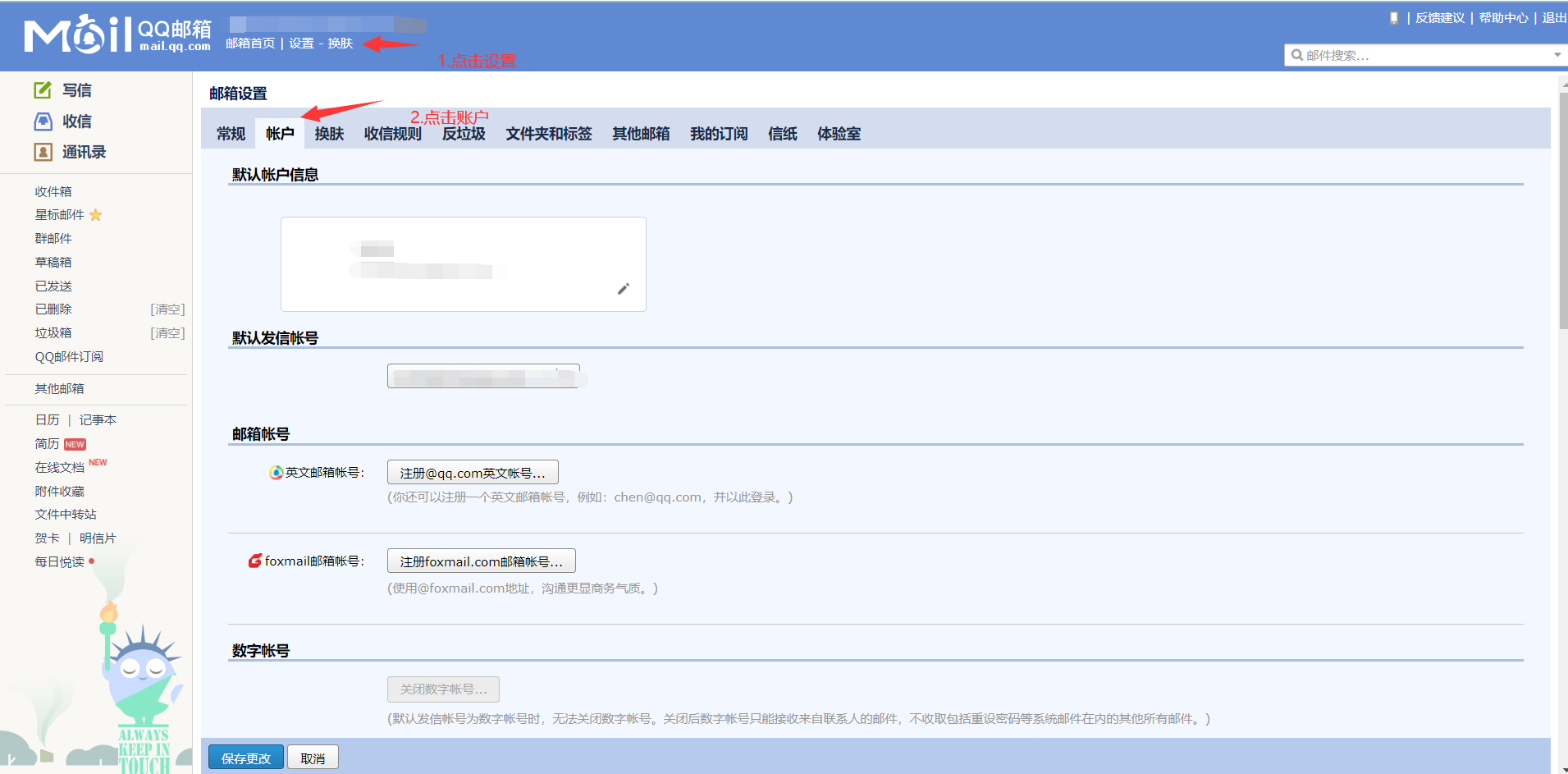The width and height of the screenshot is (1568, 774).
Task: Open 帮助中心 link
Action: click(1504, 18)
